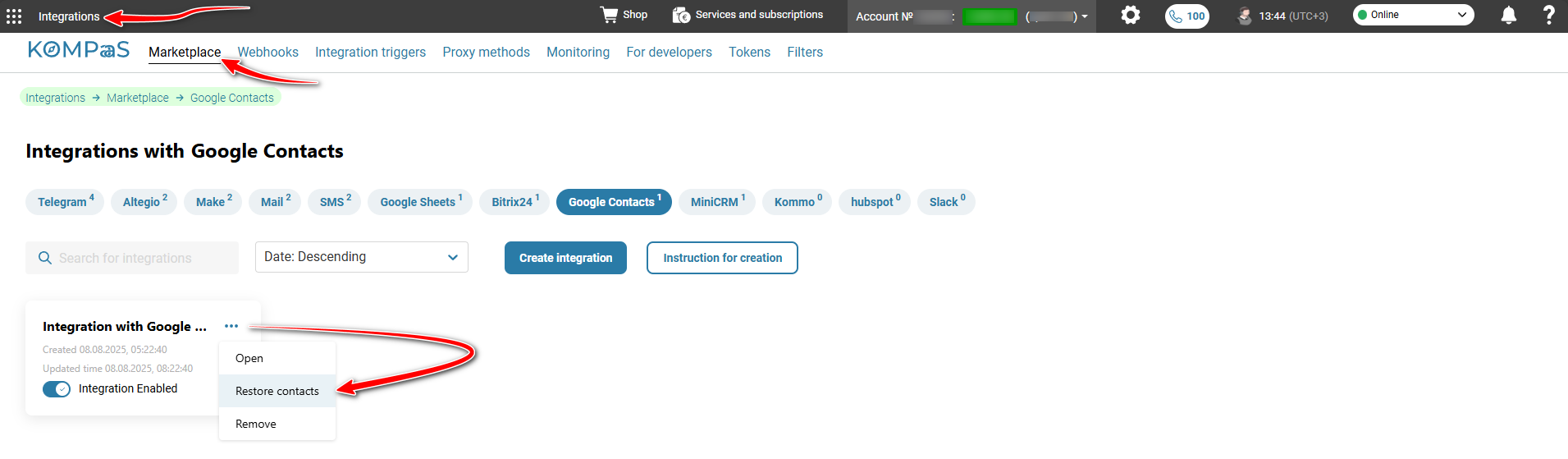Open Services and subscriptions icon

(x=681, y=15)
